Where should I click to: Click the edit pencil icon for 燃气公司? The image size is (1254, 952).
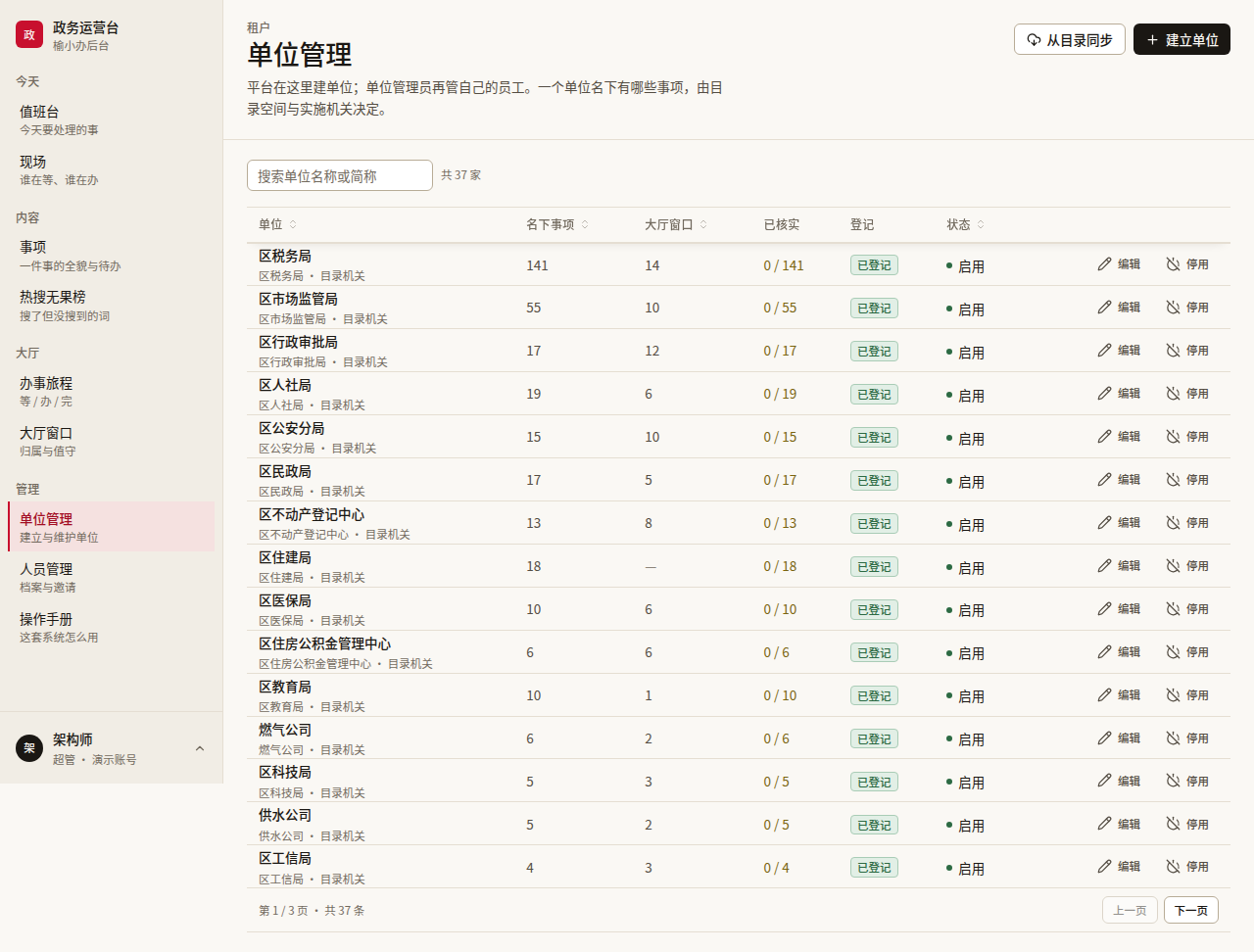point(1104,738)
